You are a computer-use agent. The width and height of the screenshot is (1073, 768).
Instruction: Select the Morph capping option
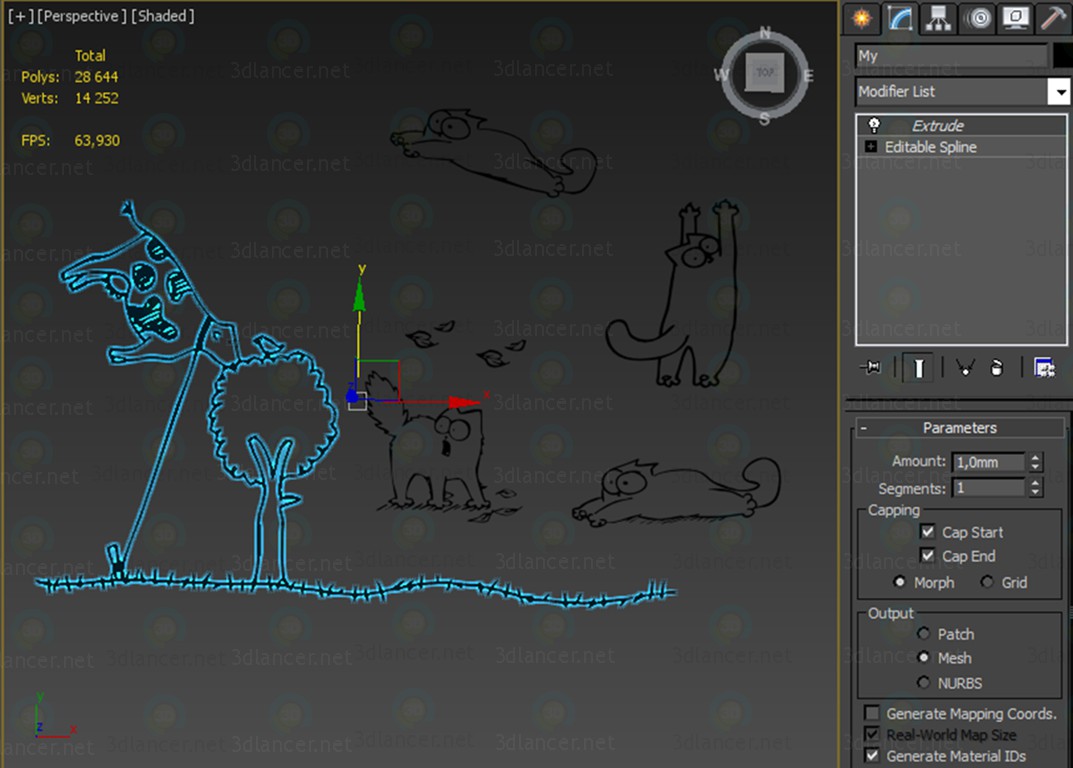[x=899, y=582]
